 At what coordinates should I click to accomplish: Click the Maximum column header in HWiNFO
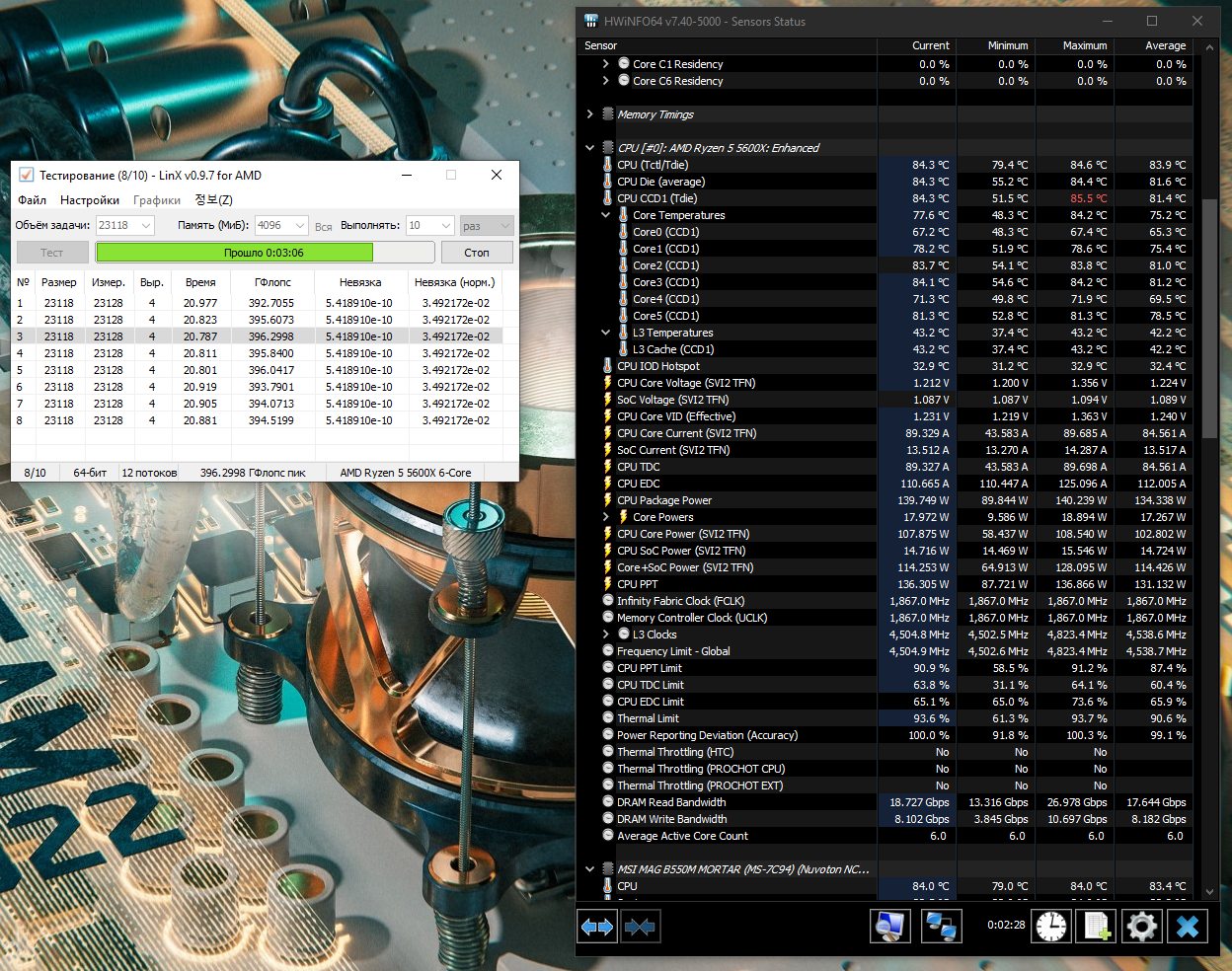(x=1074, y=45)
